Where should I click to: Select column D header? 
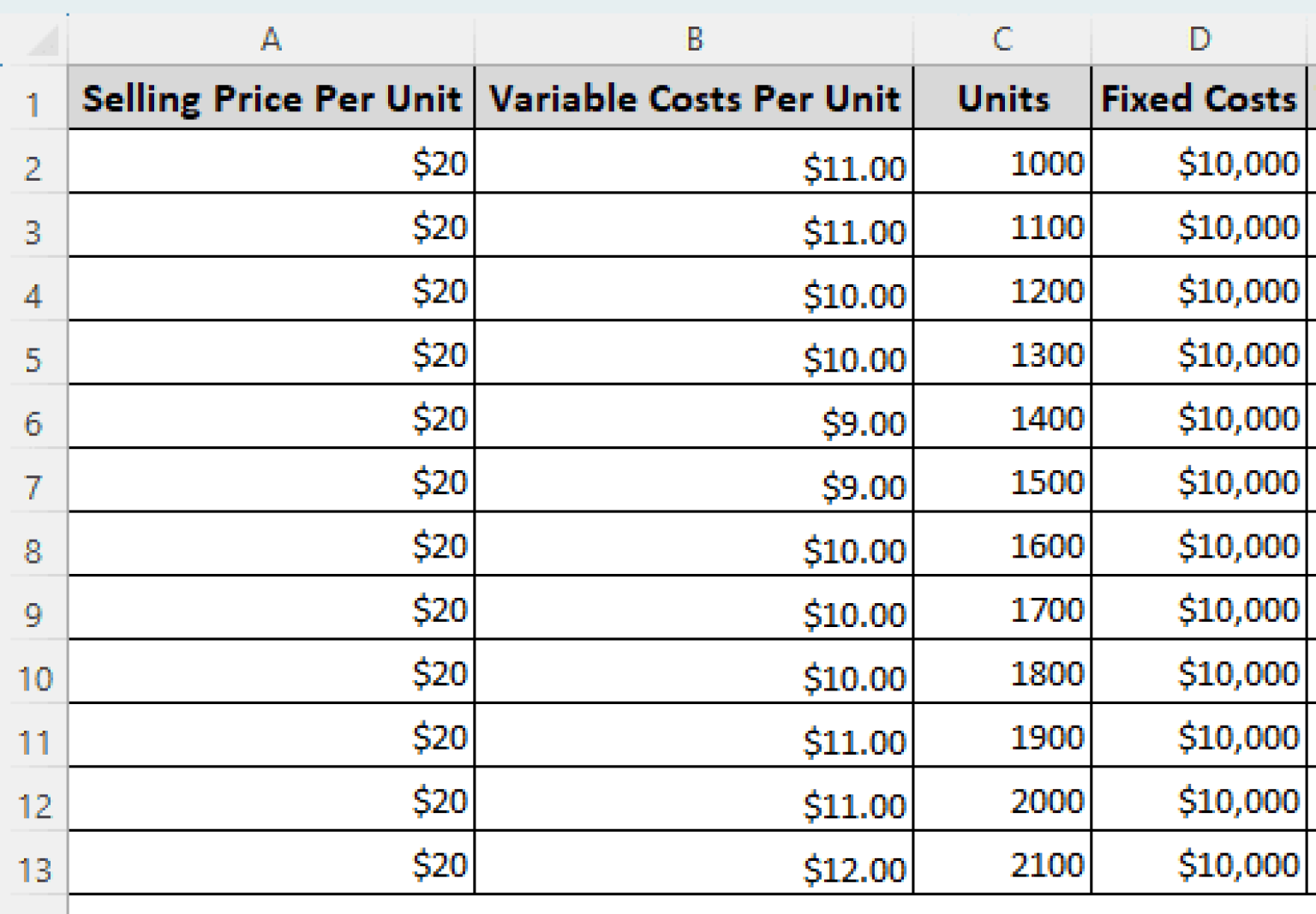1199,39
